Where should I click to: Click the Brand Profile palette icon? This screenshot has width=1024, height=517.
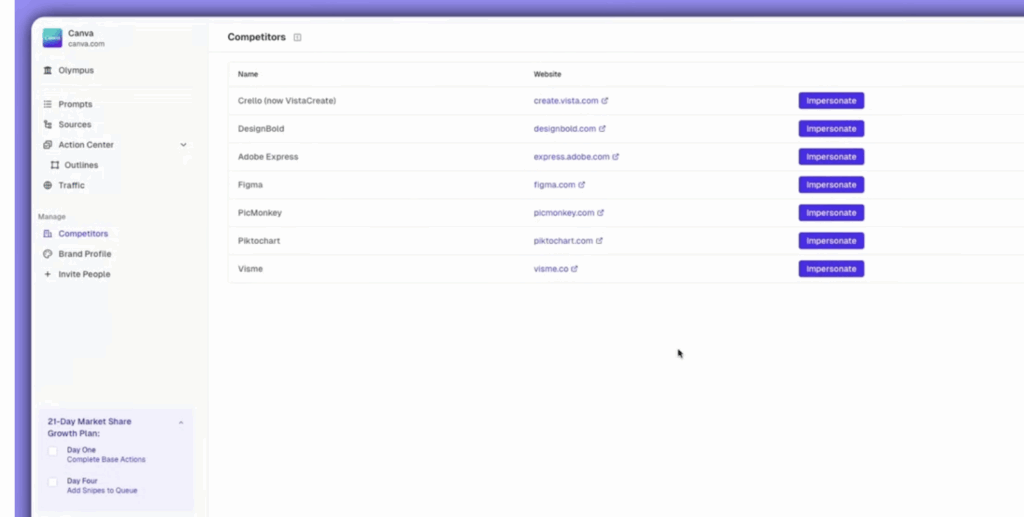click(x=48, y=254)
